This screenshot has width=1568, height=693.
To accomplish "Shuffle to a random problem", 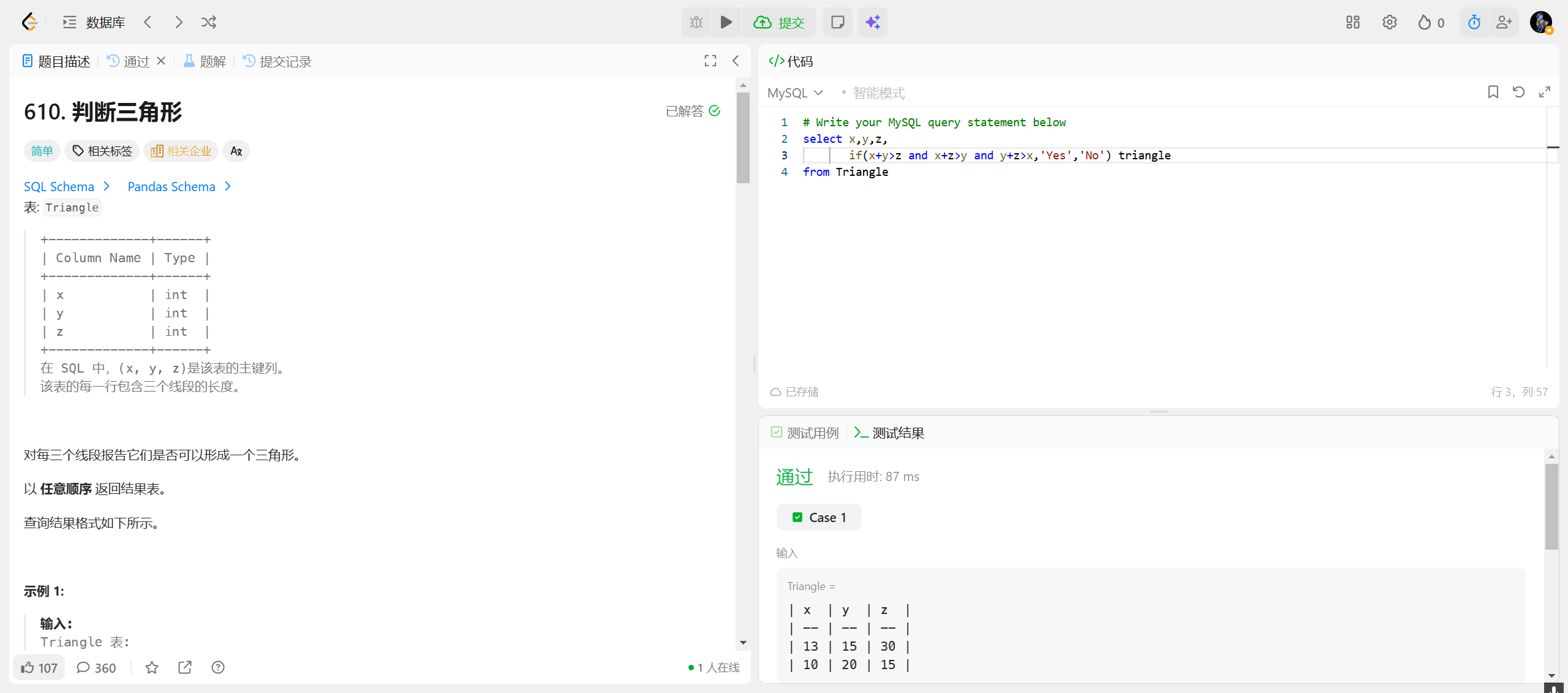I will pos(209,23).
